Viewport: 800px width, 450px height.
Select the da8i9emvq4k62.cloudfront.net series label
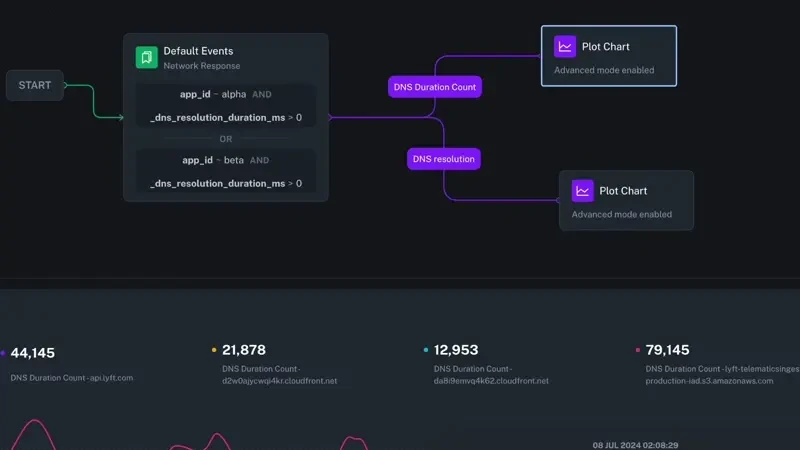pos(491,381)
